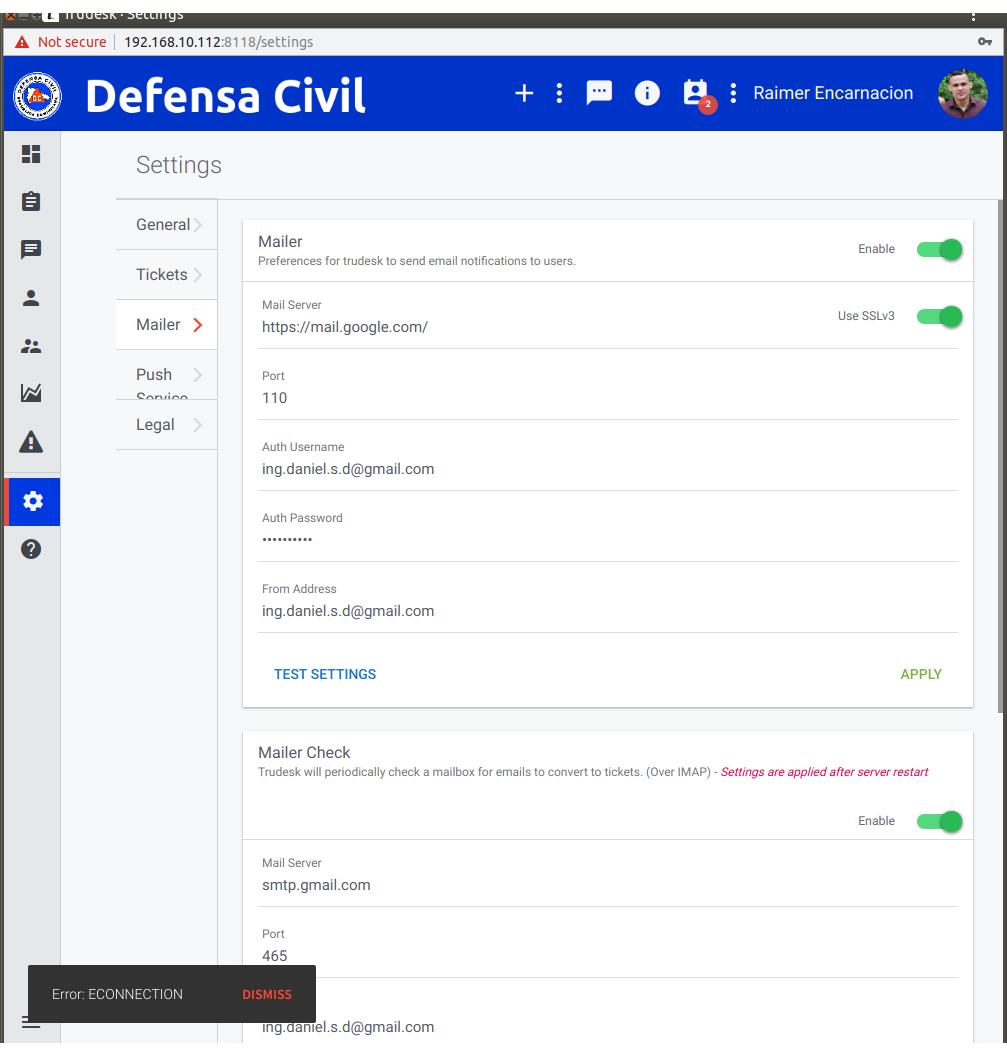The image size is (1007, 1056).
Task: Disable the Mailer Enable toggle
Action: pos(940,249)
